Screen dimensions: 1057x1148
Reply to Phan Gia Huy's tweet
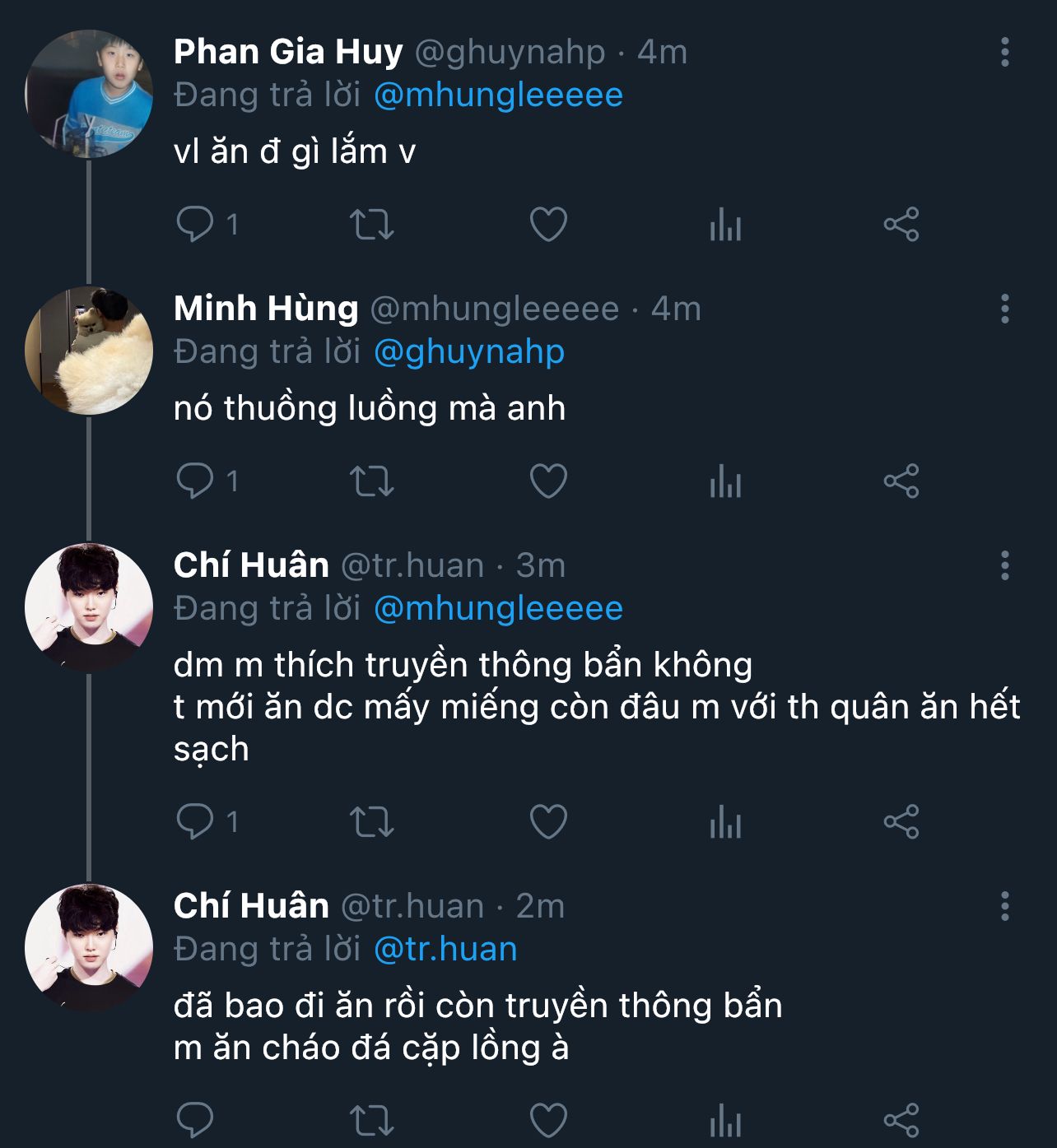click(x=195, y=224)
